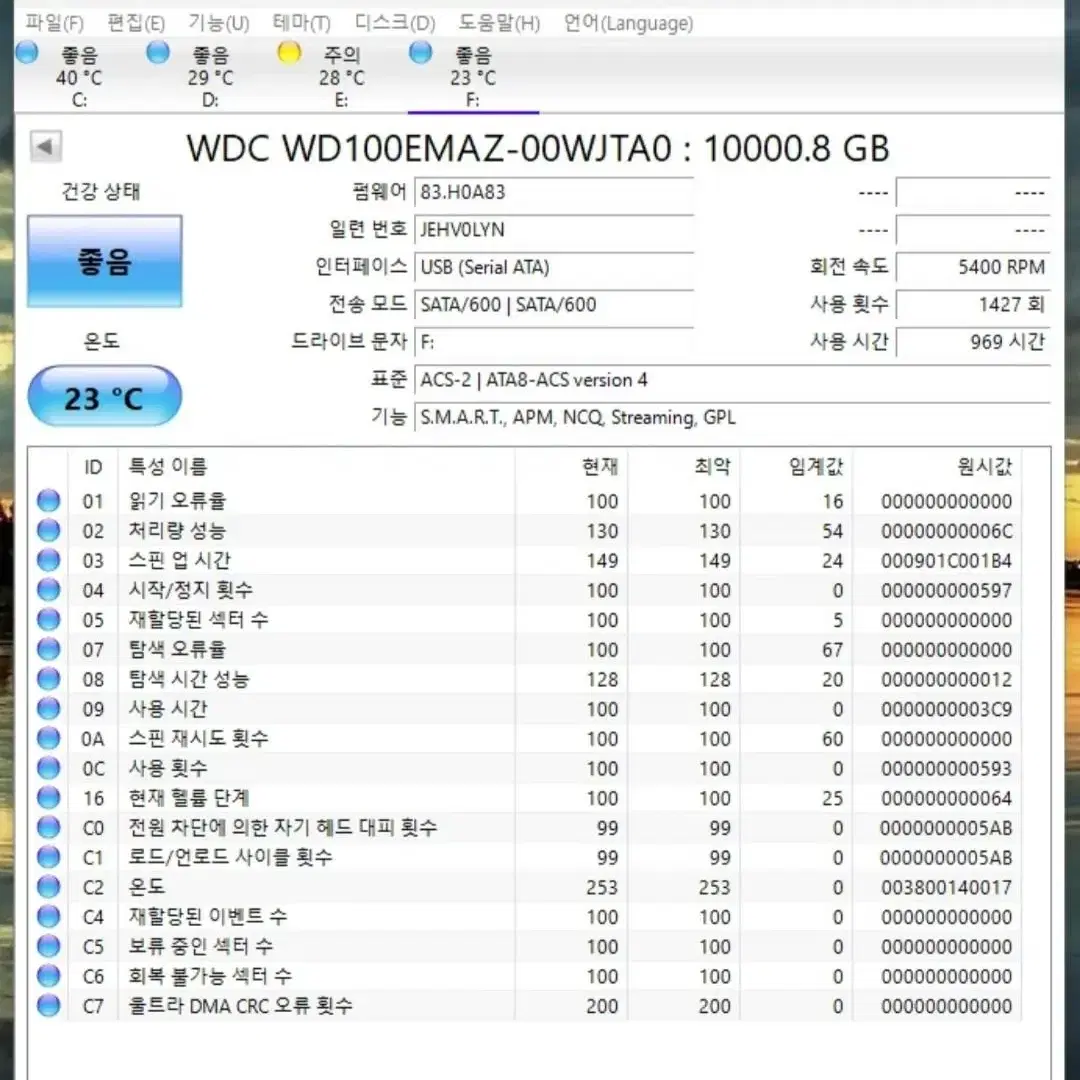The image size is (1080, 1080).
Task: Click status icon of row 16 현재 헬륨 단계
Action: click(48, 798)
